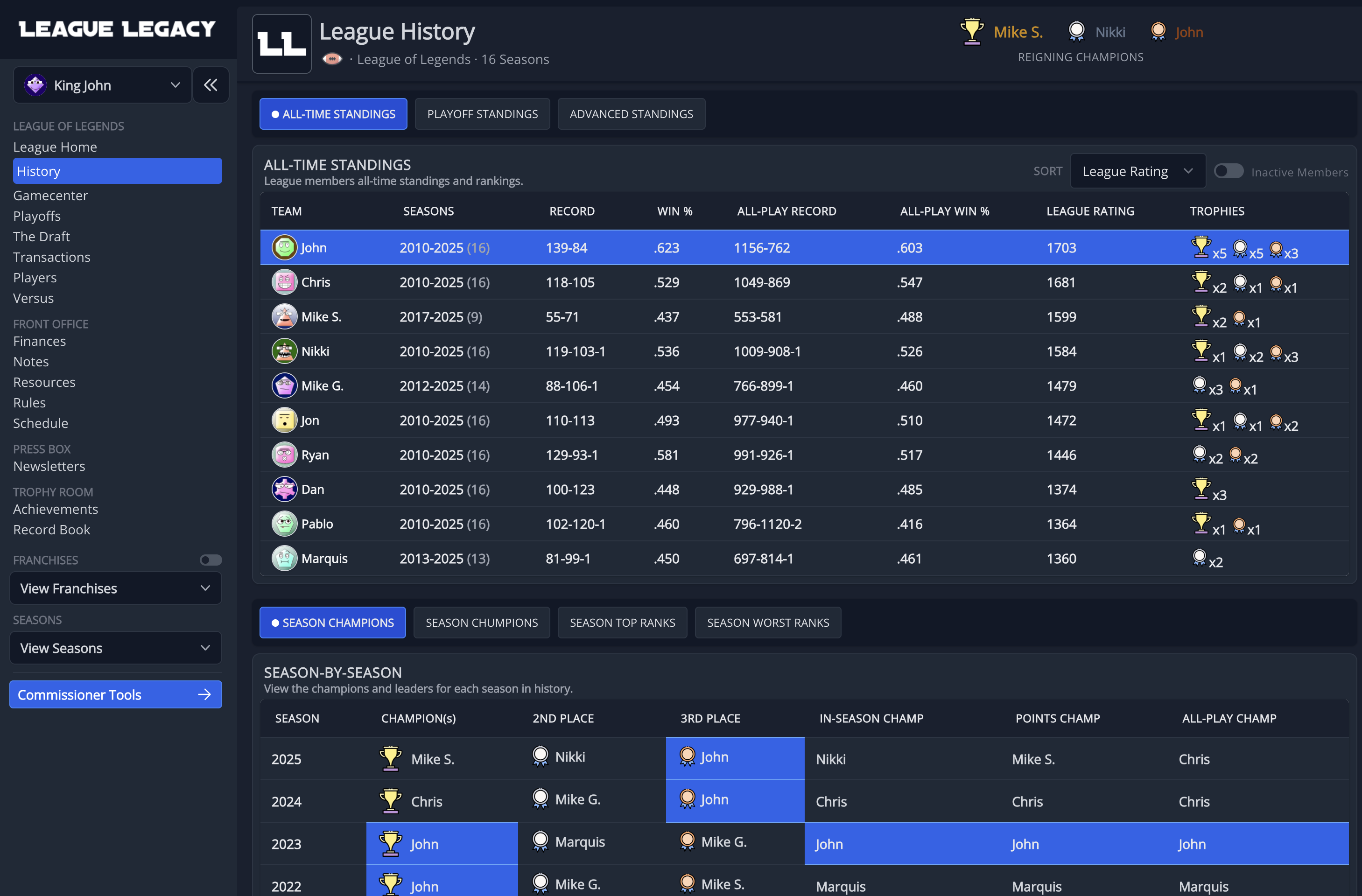Click the bronze medal beside John header
1362x896 pixels.
[x=1158, y=31]
